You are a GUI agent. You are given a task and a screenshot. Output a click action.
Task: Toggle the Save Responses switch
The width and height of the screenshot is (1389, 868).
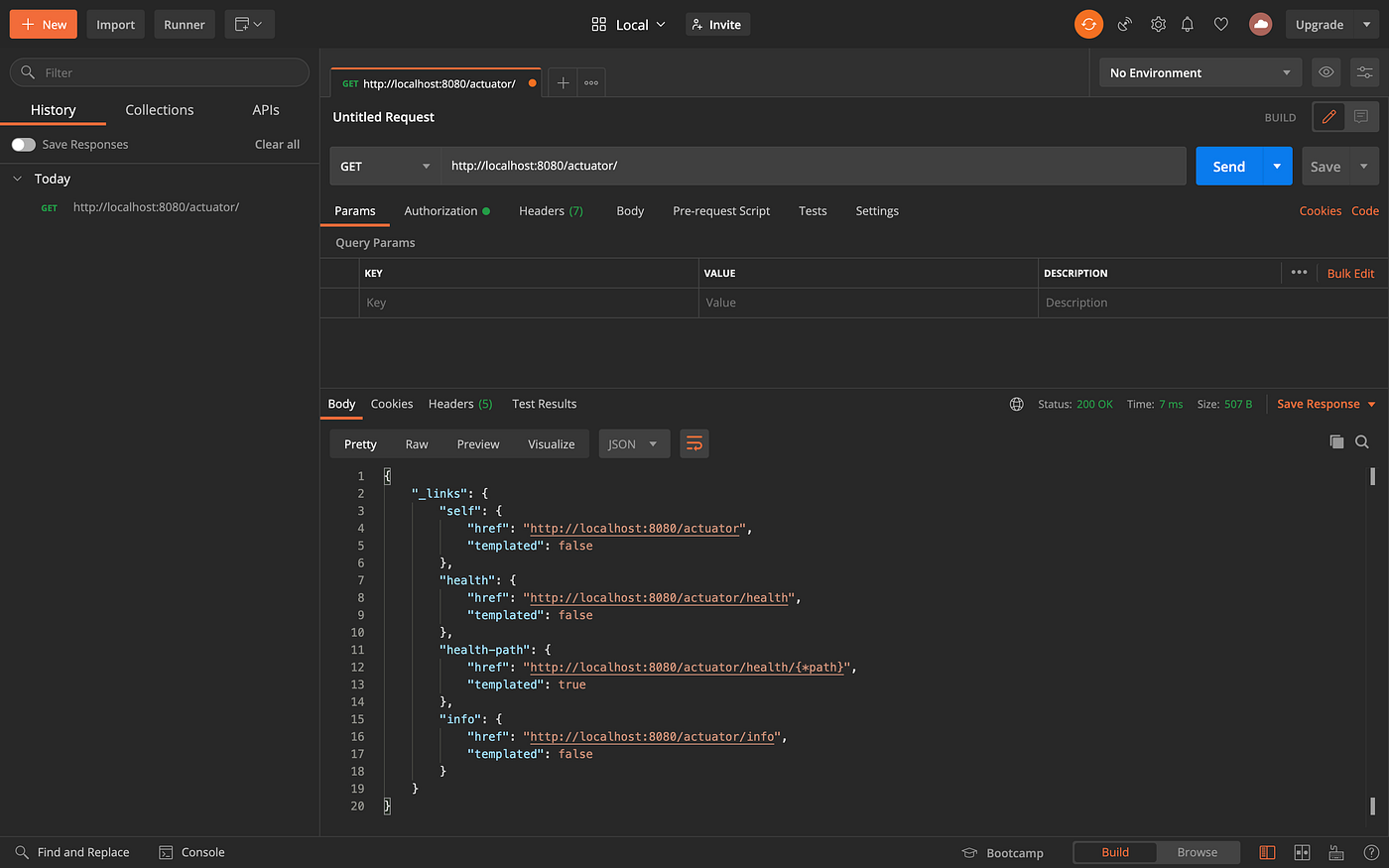coord(24,144)
